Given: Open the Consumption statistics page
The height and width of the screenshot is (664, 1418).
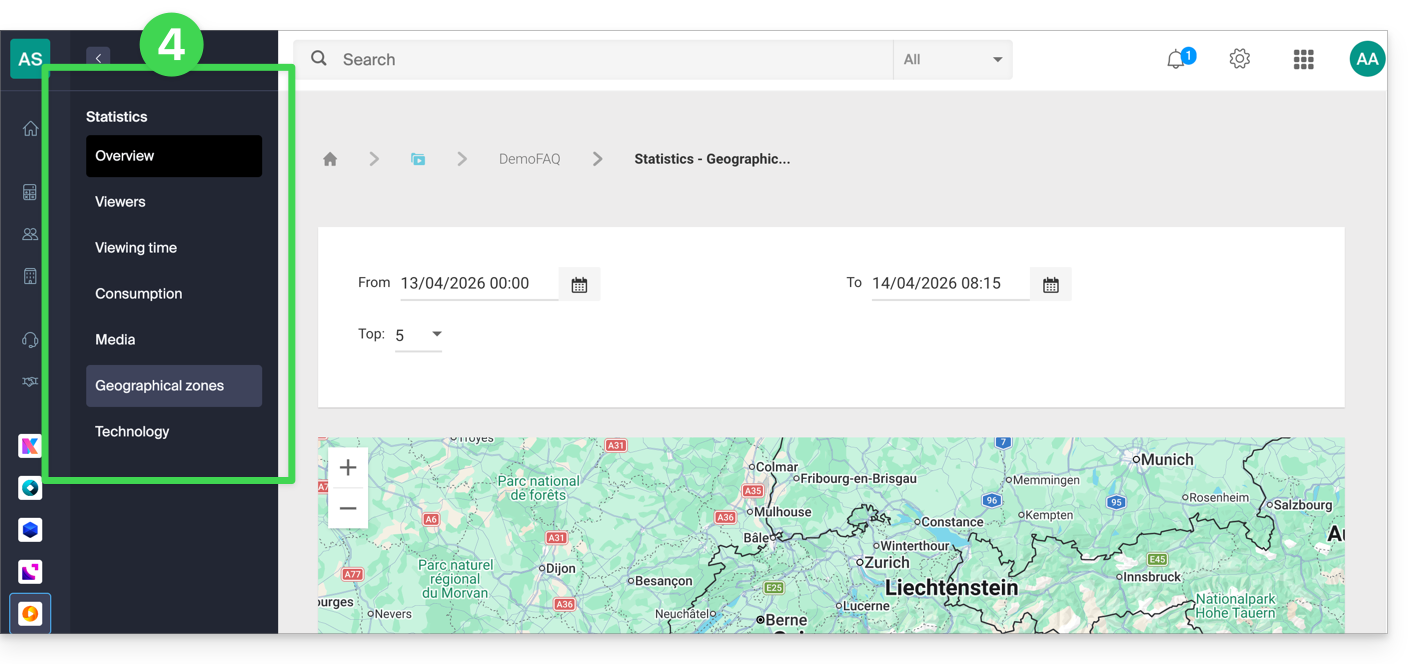Looking at the screenshot, I should click(139, 294).
